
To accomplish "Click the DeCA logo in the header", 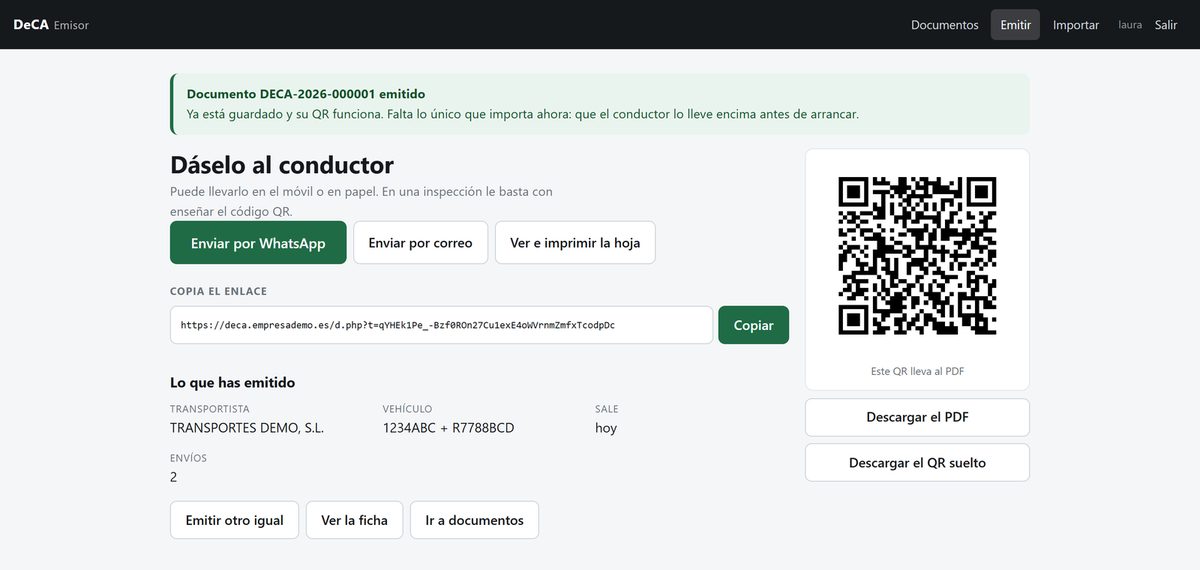I will (31, 25).
